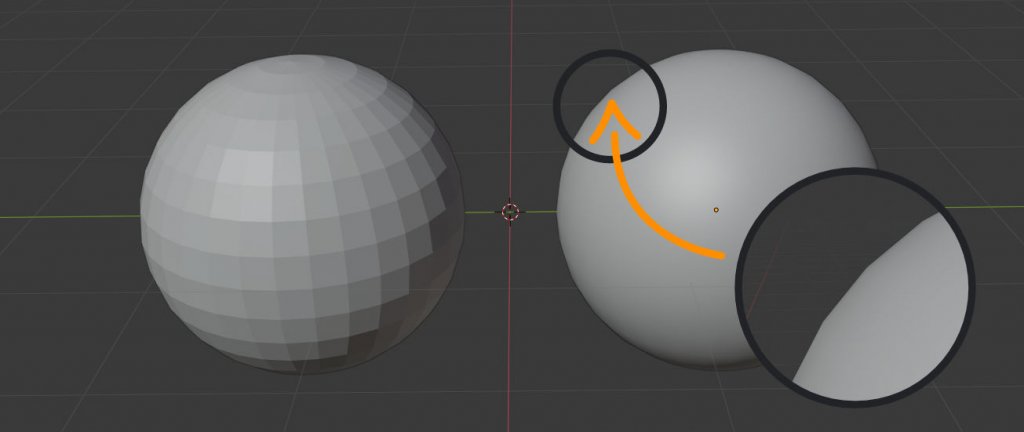
Task: Click the orange origin dot on smooth sphere
Action: [716, 210]
